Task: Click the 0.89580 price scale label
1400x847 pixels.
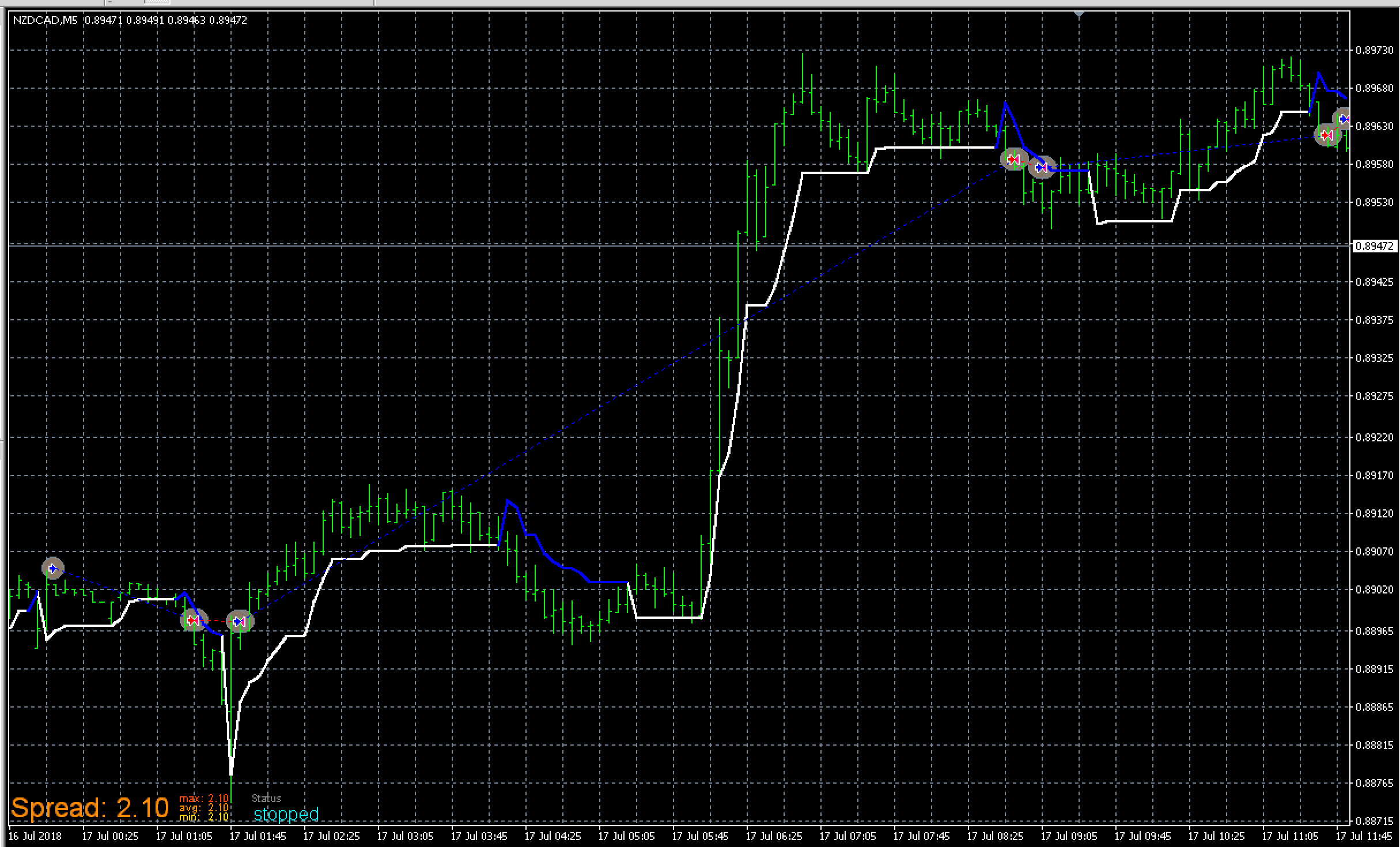Action: tap(1374, 164)
